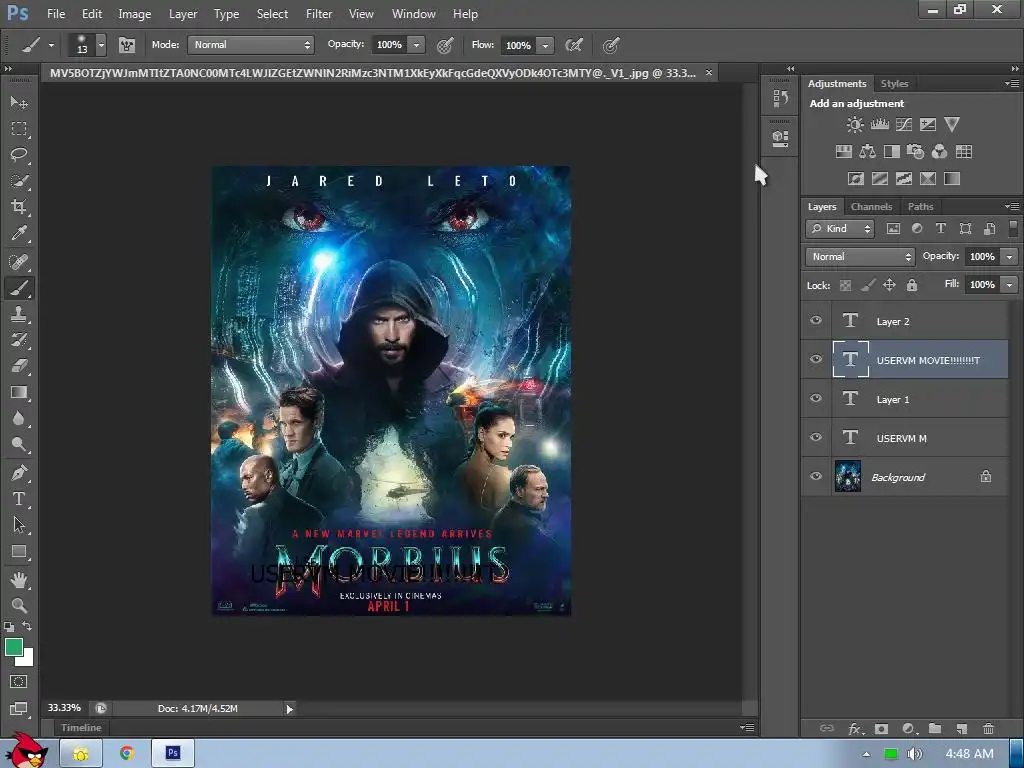Select the Quick Selection tool

(x=19, y=181)
